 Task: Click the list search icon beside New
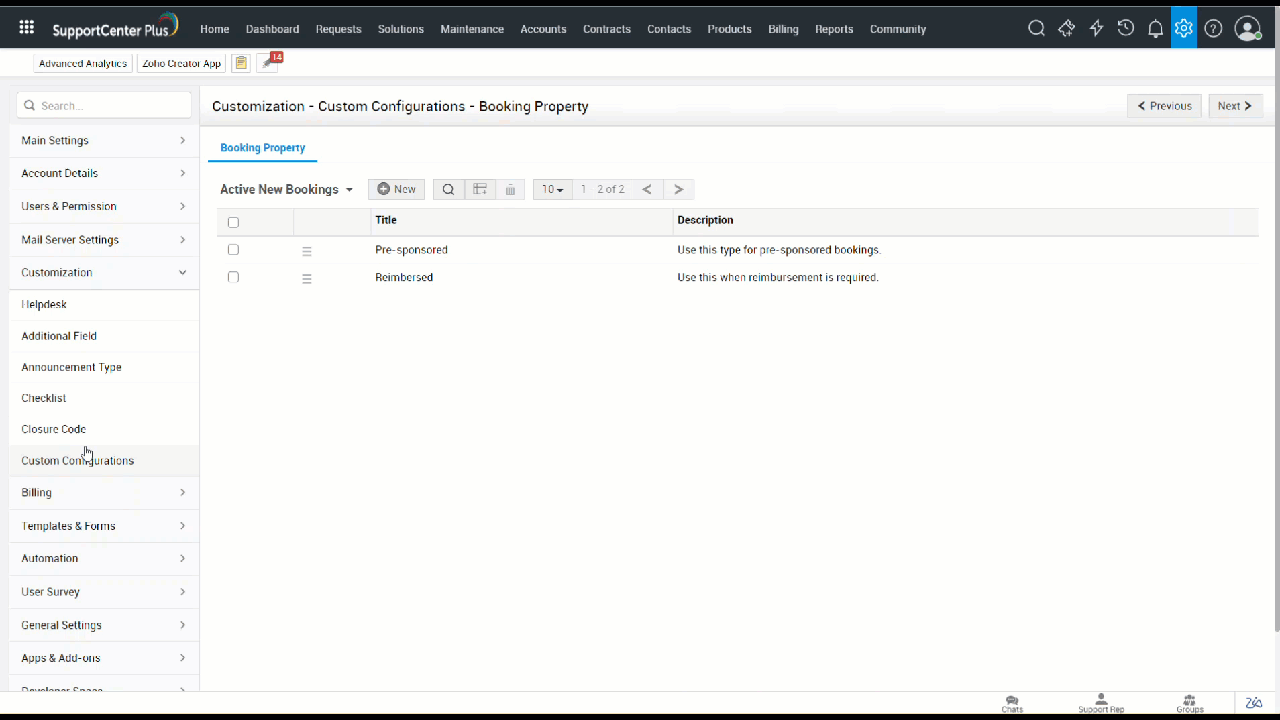click(448, 189)
